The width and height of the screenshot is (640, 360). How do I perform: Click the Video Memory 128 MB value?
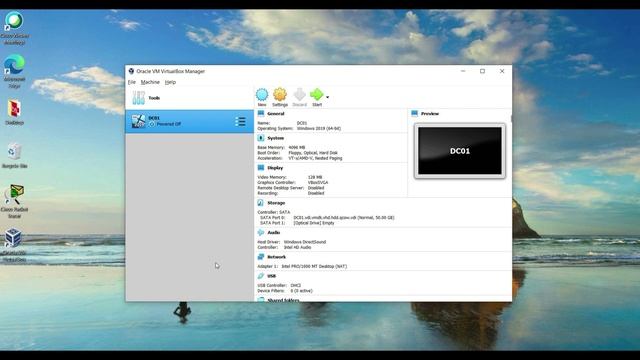(x=315, y=177)
